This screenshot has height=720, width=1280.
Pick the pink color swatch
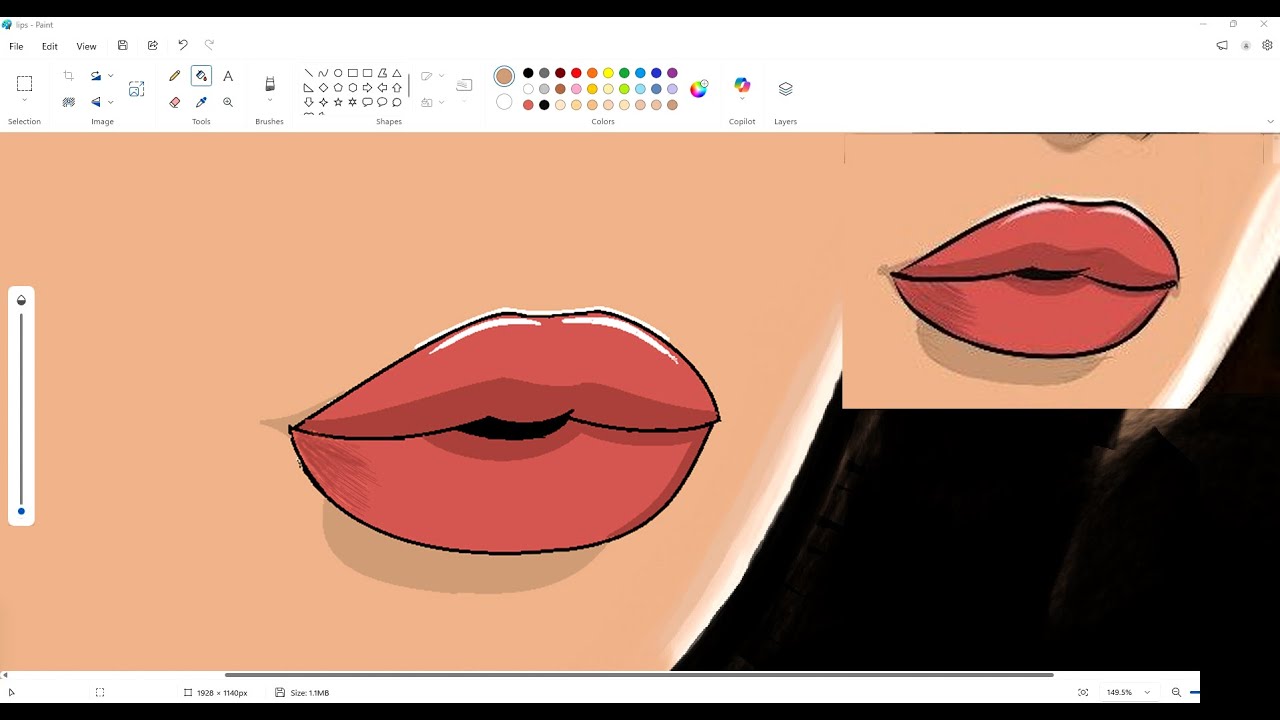(576, 89)
